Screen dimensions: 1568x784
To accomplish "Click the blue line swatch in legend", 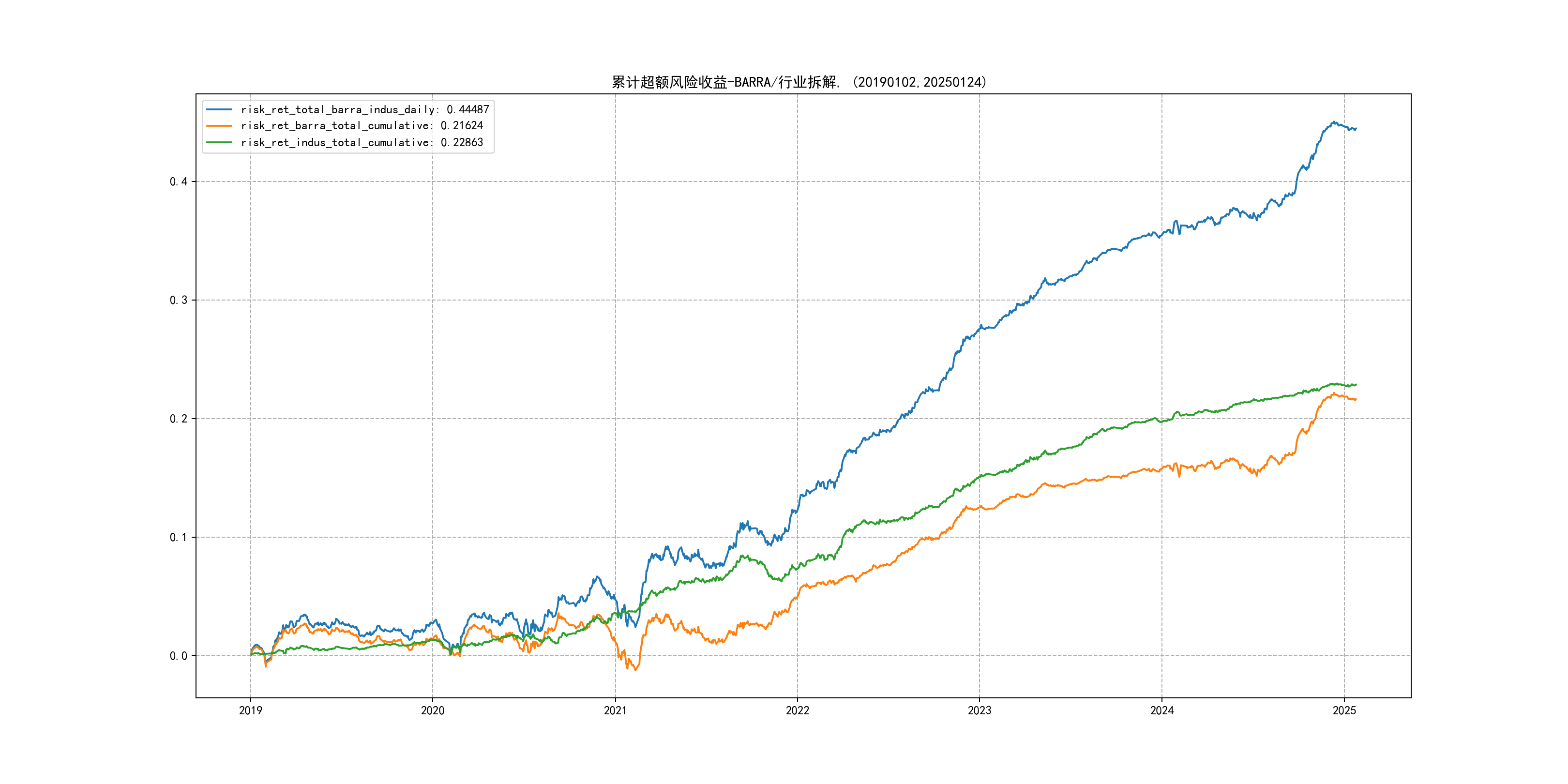I will pos(219,109).
